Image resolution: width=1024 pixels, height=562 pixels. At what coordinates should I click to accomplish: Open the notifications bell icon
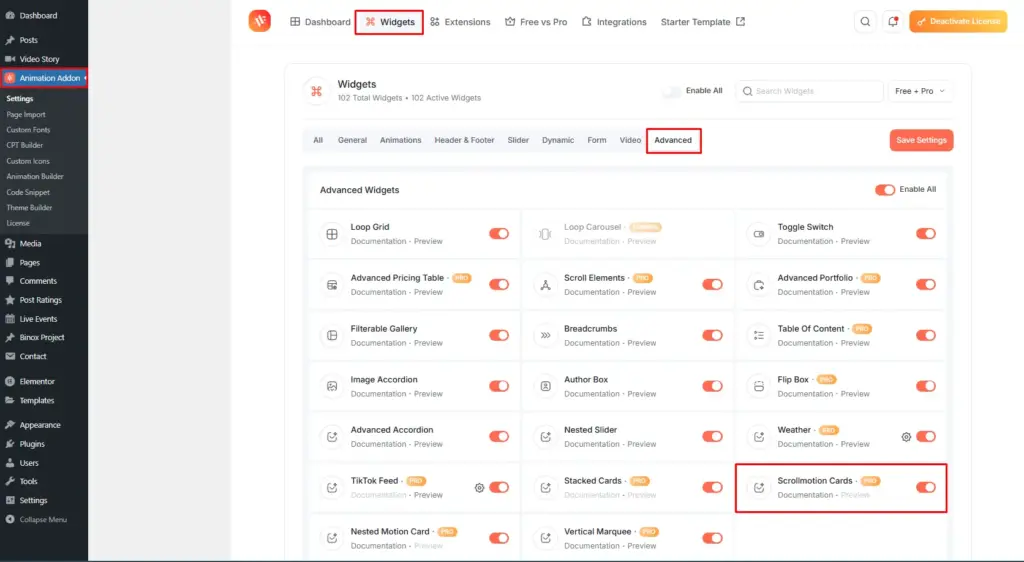pos(892,22)
